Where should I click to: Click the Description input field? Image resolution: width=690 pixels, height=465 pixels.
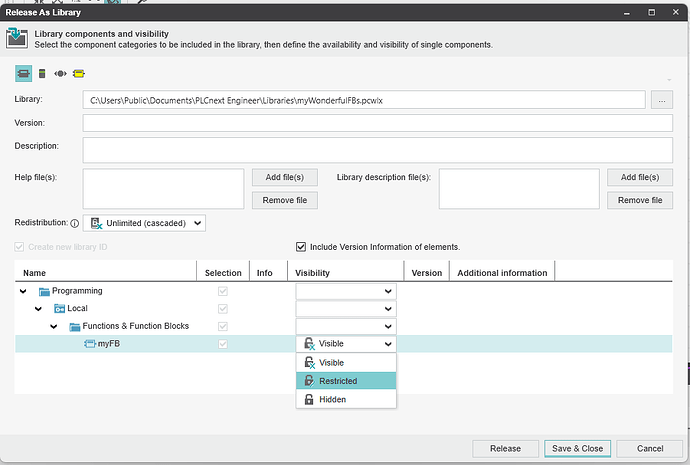point(378,150)
